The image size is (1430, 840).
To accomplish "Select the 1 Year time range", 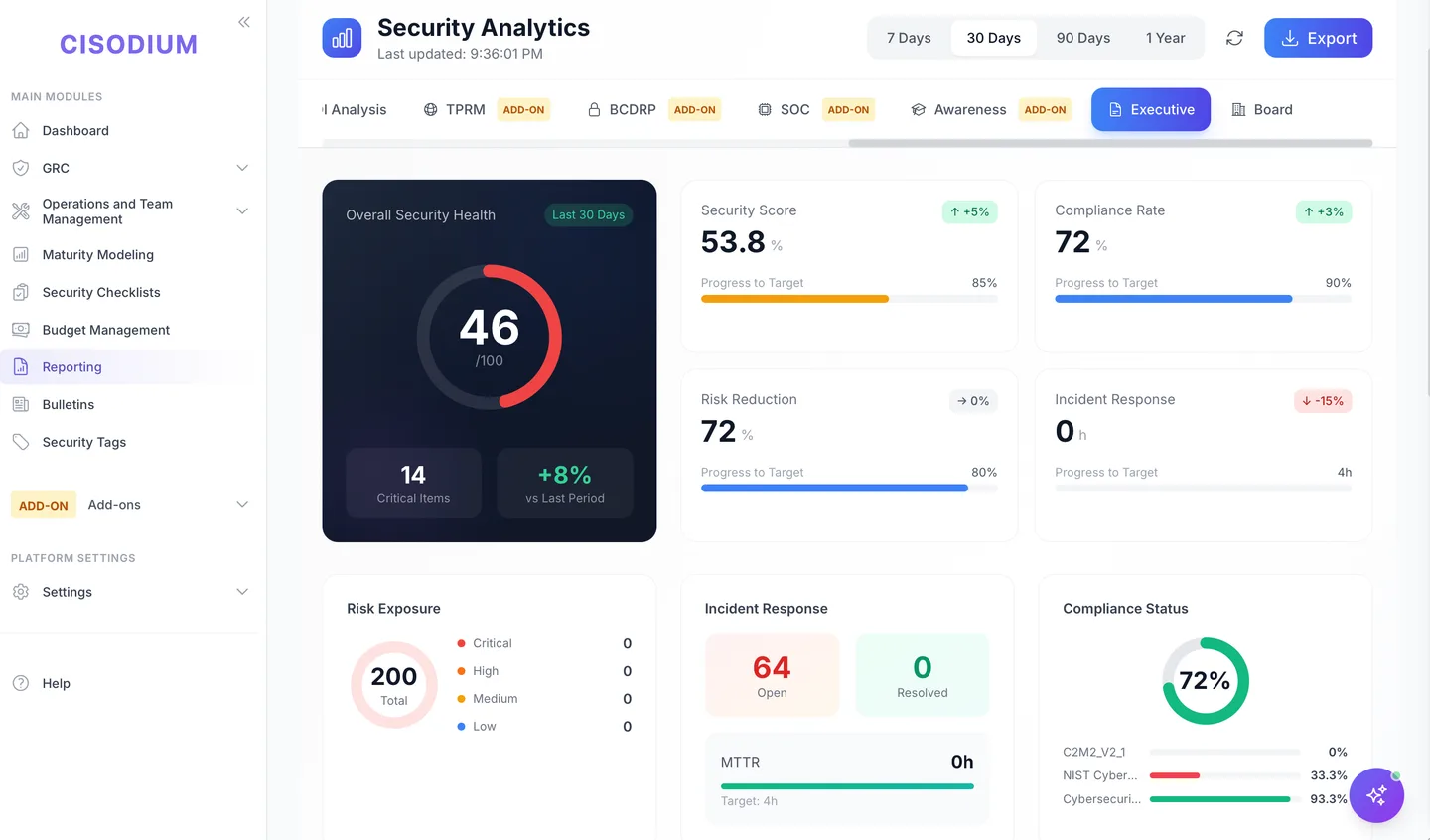I will pos(1166,38).
